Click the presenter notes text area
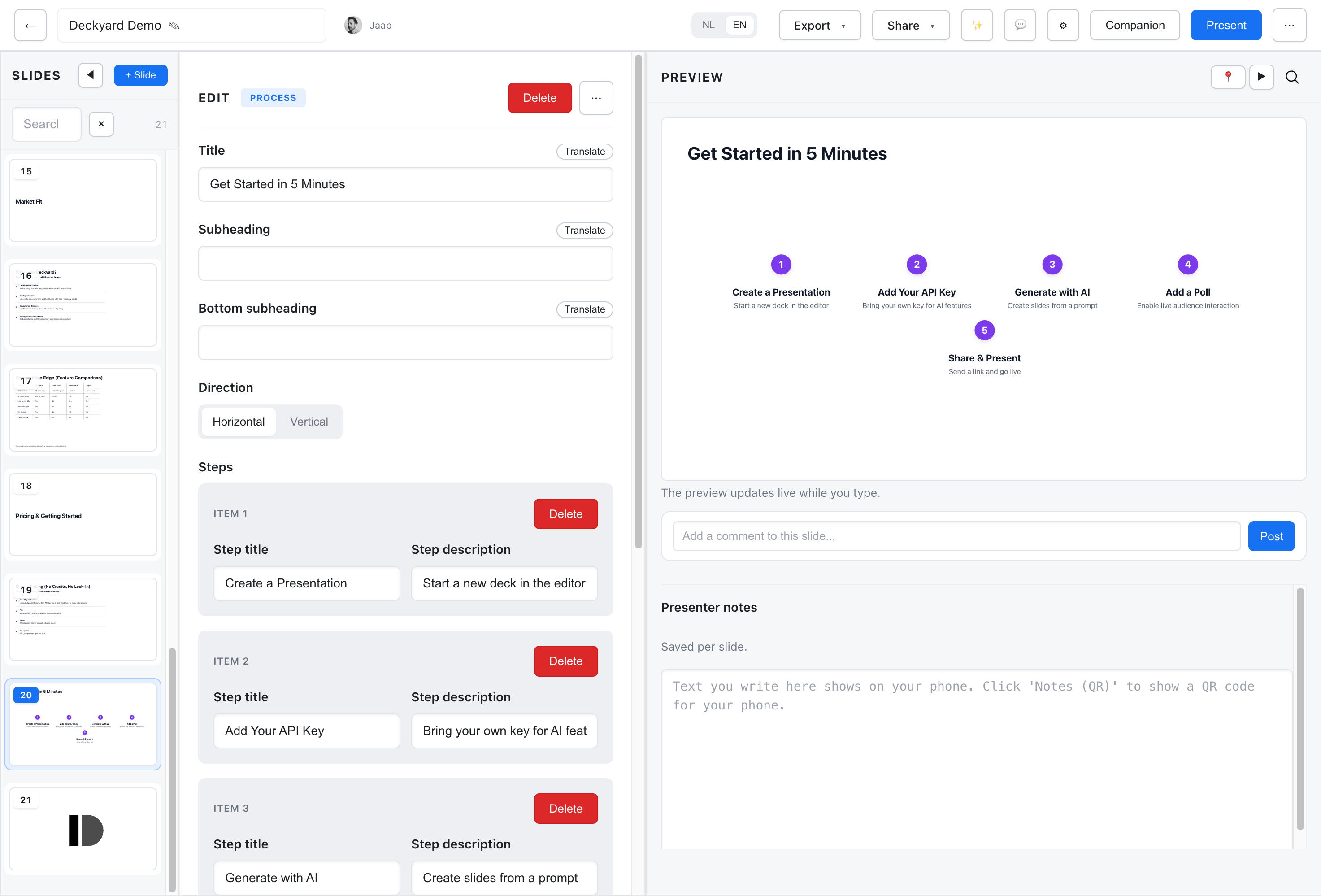This screenshot has width=1321, height=896. click(x=977, y=759)
